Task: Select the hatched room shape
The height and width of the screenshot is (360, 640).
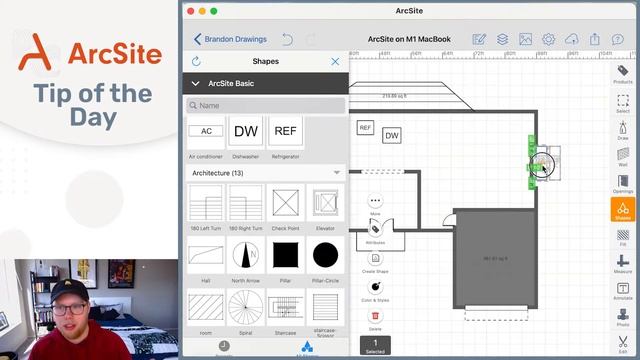Action: click(206, 307)
